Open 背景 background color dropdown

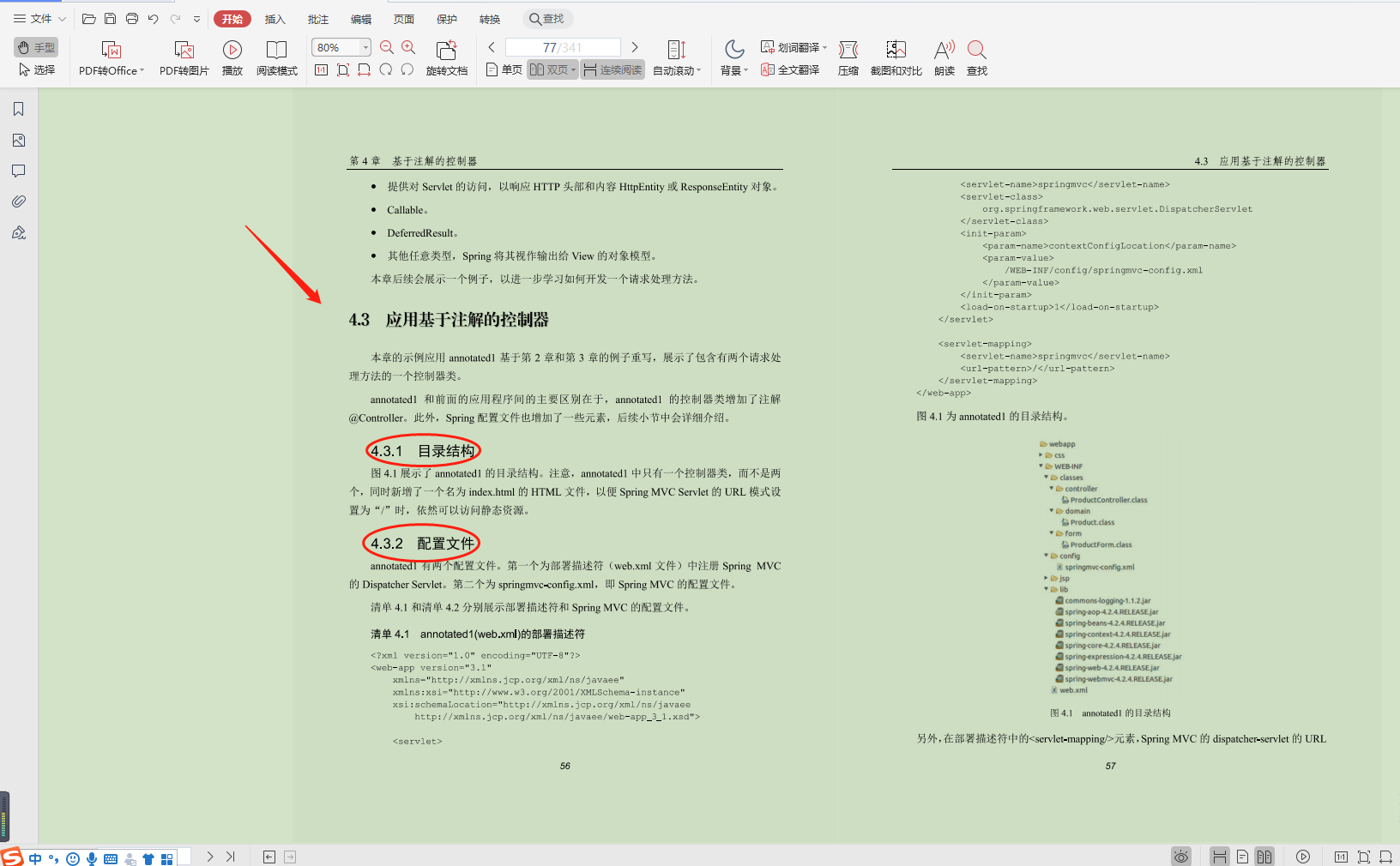(x=734, y=58)
